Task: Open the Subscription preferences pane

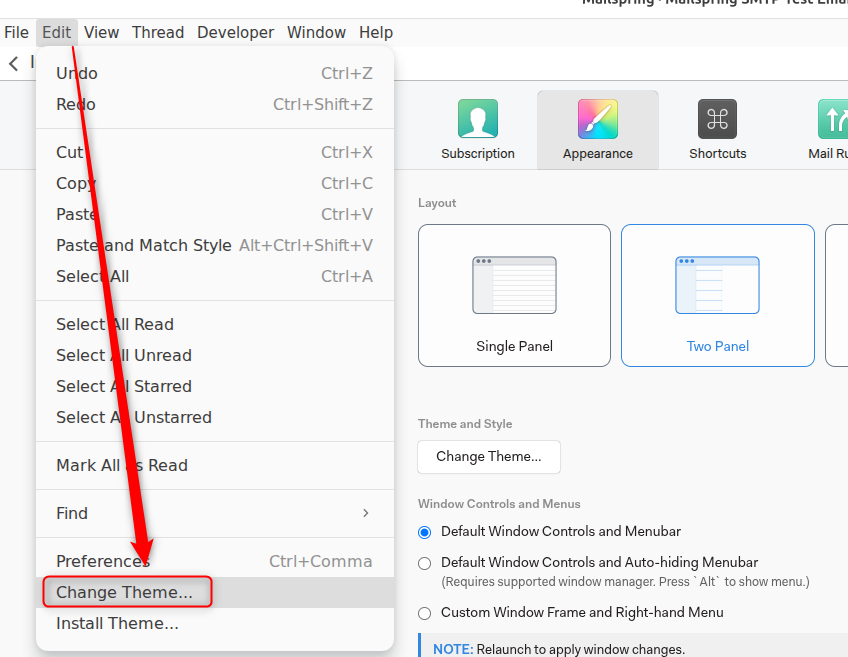Action: click(477, 128)
